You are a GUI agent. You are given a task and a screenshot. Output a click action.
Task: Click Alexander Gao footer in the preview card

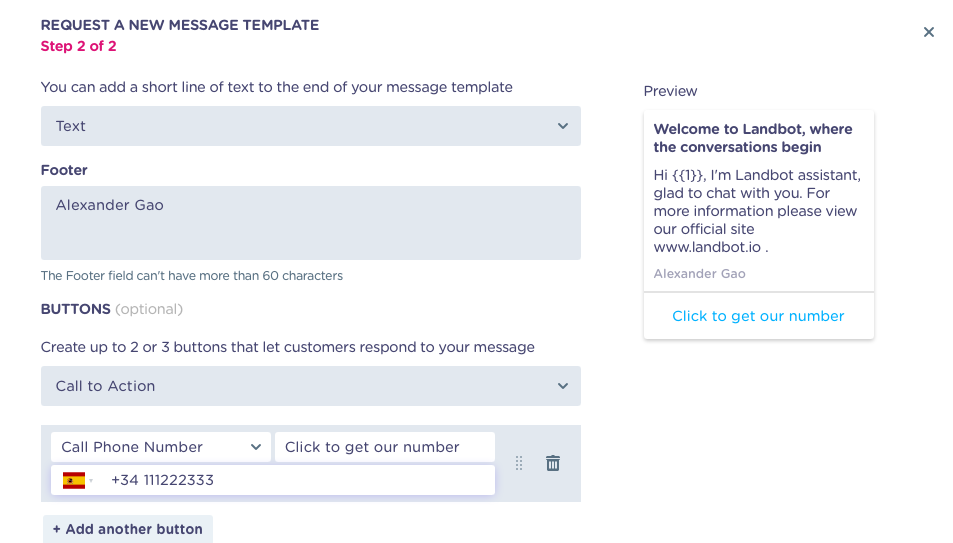coord(699,274)
